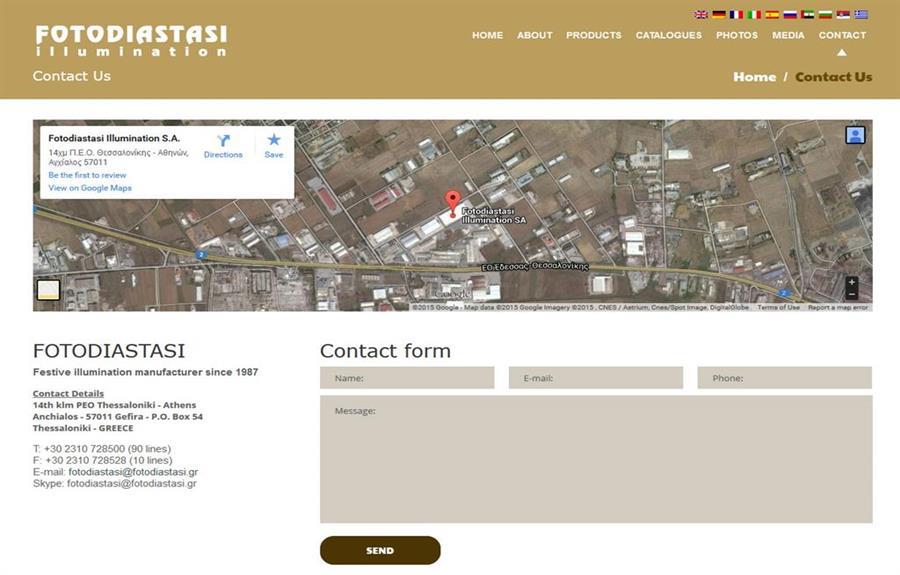Screen dimensions: 900x575
Task: Click the red map location pin
Action: click(453, 201)
